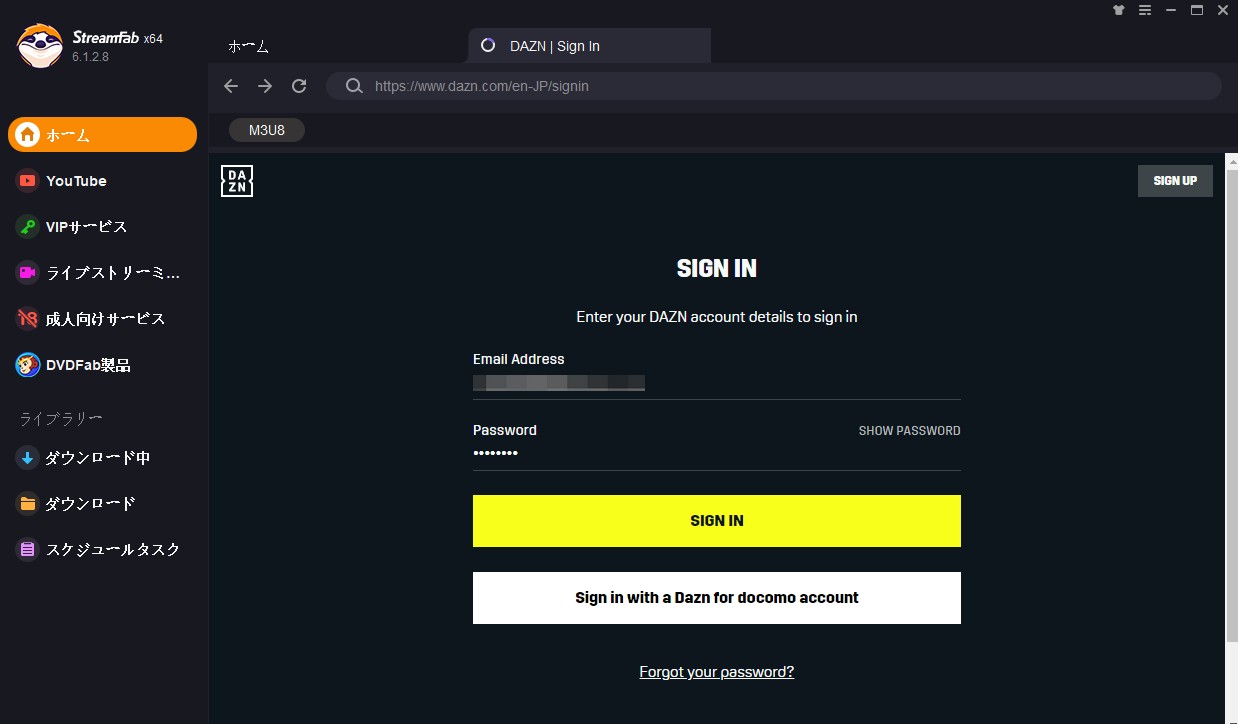1238x724 pixels.
Task: Click the scrollbar up arrow
Action: [1232, 160]
